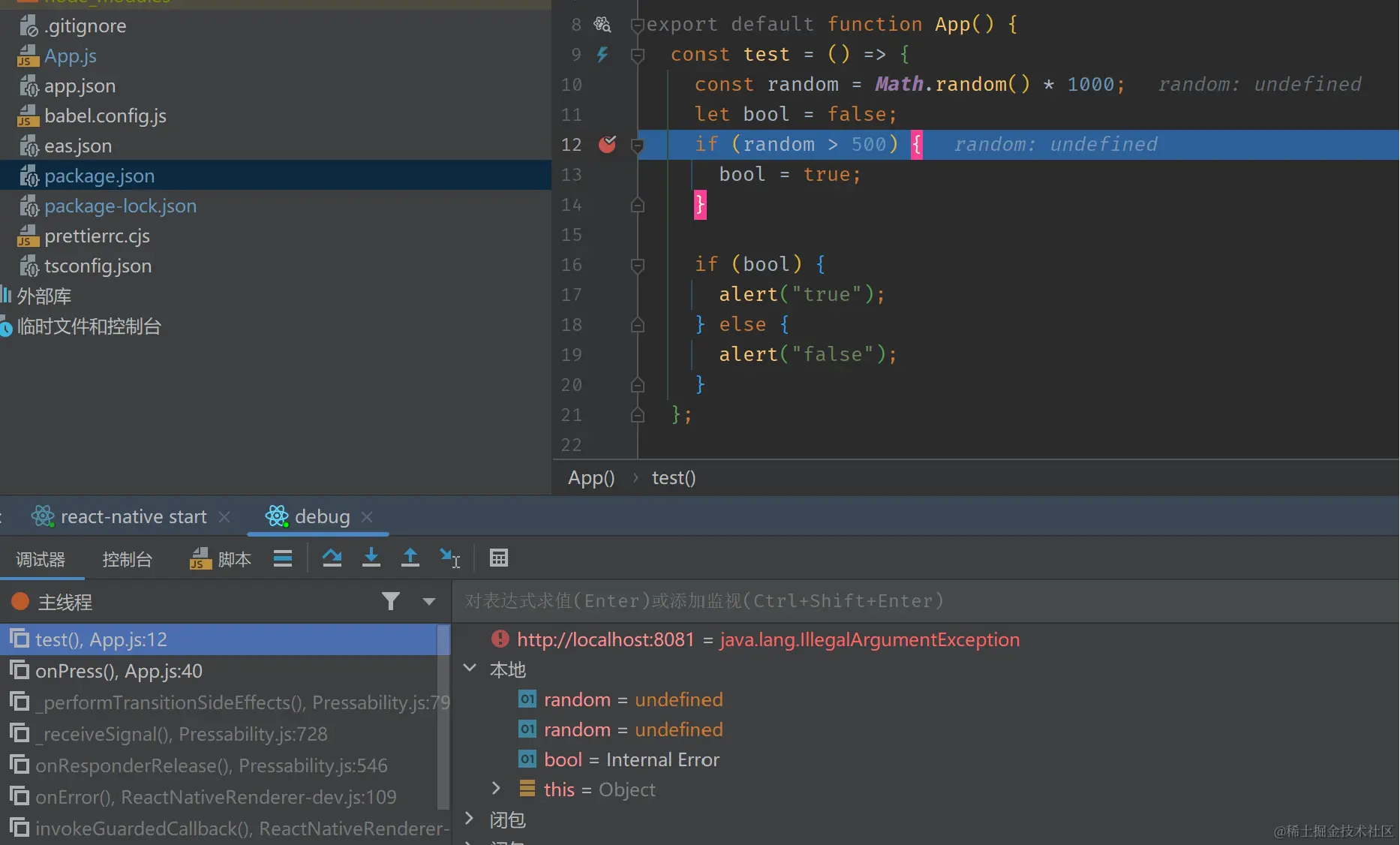1400x845 pixels.
Task: Click the evaluate expression input field
Action: pos(927,601)
